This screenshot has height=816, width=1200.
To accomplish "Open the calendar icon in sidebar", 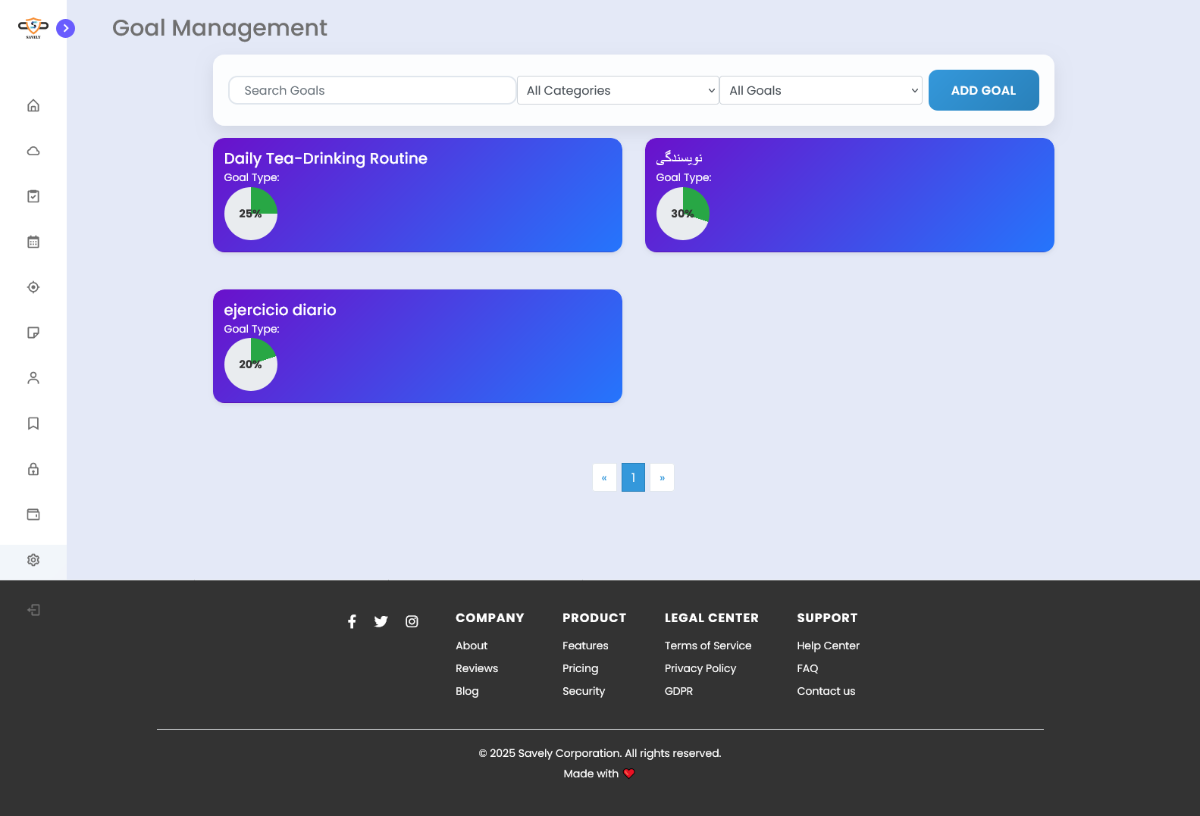I will pyautogui.click(x=33, y=242).
